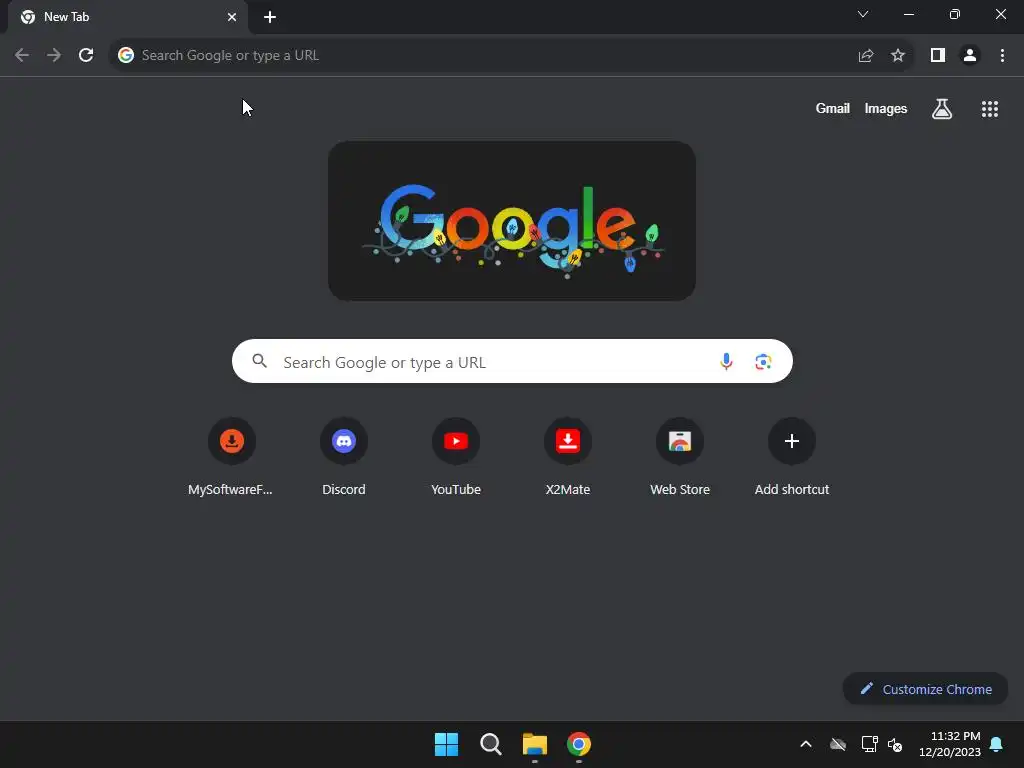Image resolution: width=1024 pixels, height=768 pixels.
Task: Open the MySoftwareF... shortcut
Action: [x=231, y=457]
